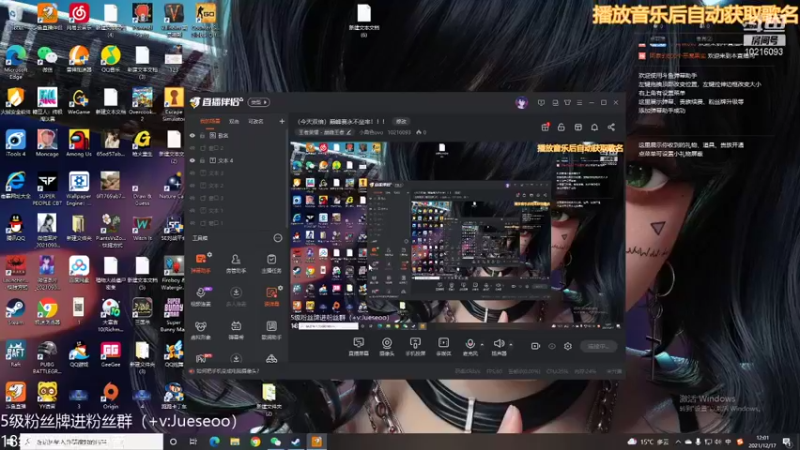Toggle lock on the first source layer
Screen dimensions: 800x450
[x=203, y=136]
